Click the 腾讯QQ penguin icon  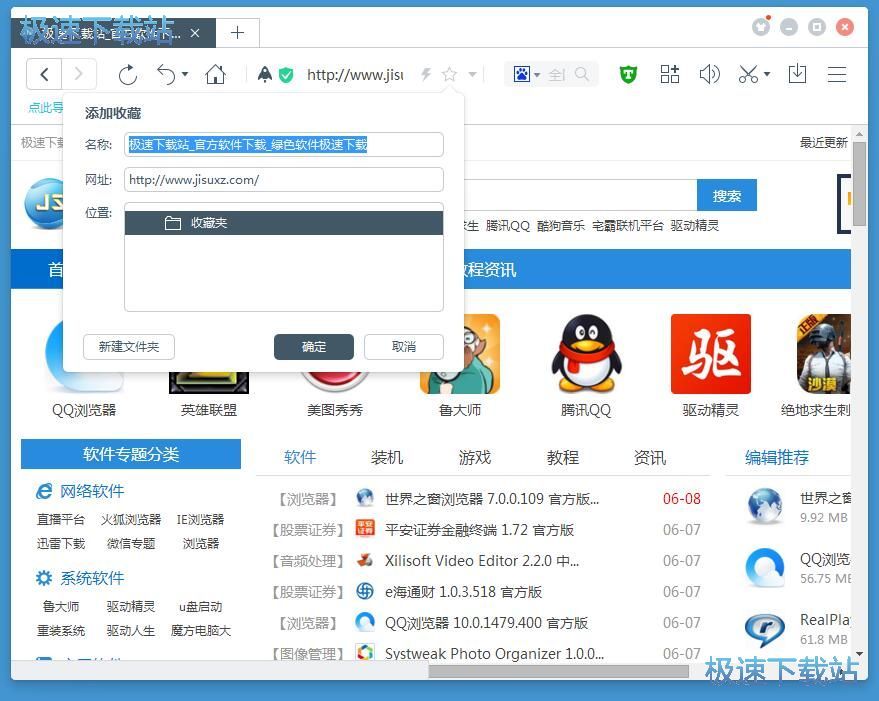[586, 353]
